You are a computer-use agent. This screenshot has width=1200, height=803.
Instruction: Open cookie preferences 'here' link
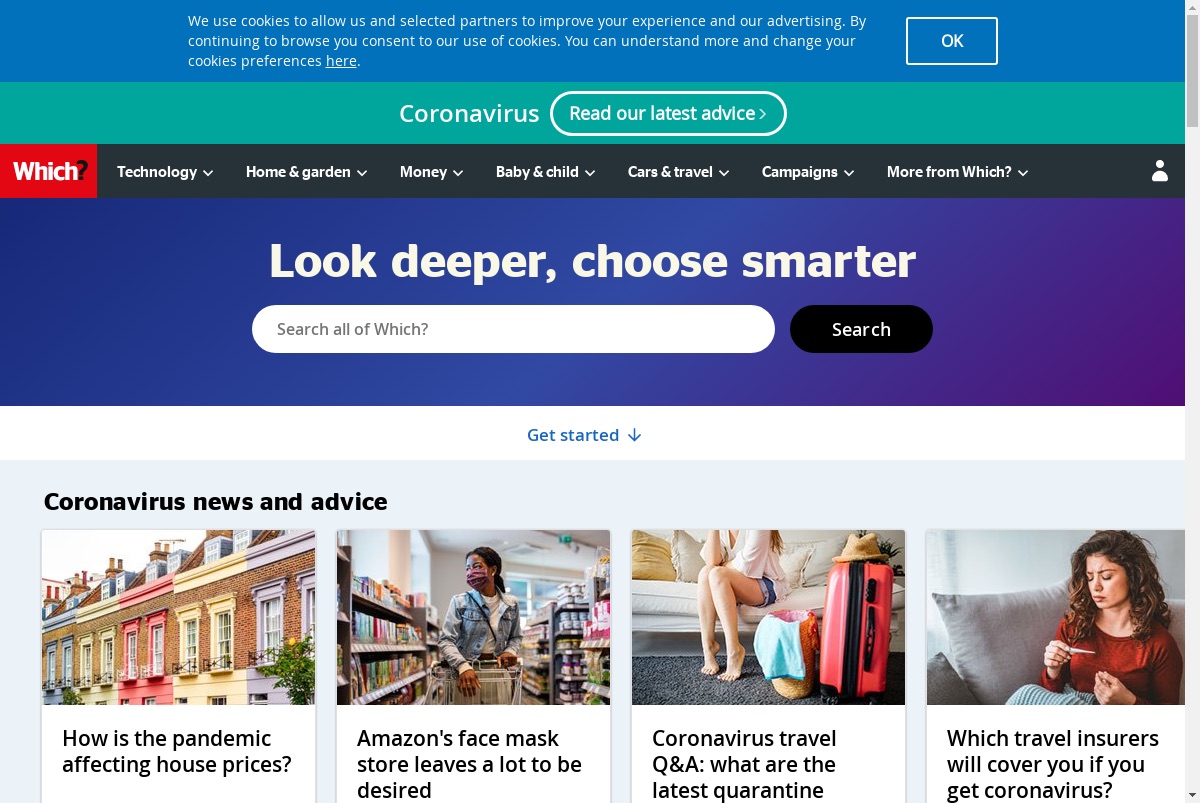341,61
